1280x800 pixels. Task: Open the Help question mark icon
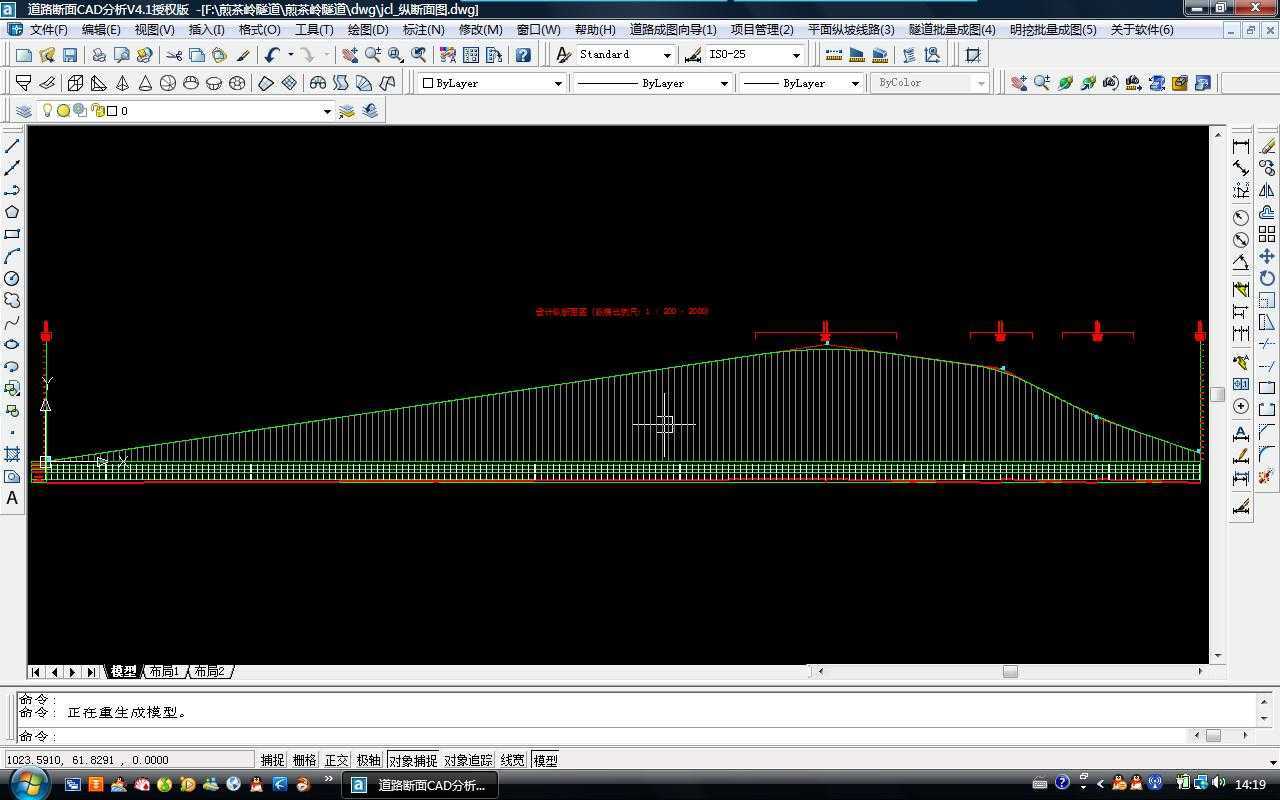pyautogui.click(x=523, y=55)
